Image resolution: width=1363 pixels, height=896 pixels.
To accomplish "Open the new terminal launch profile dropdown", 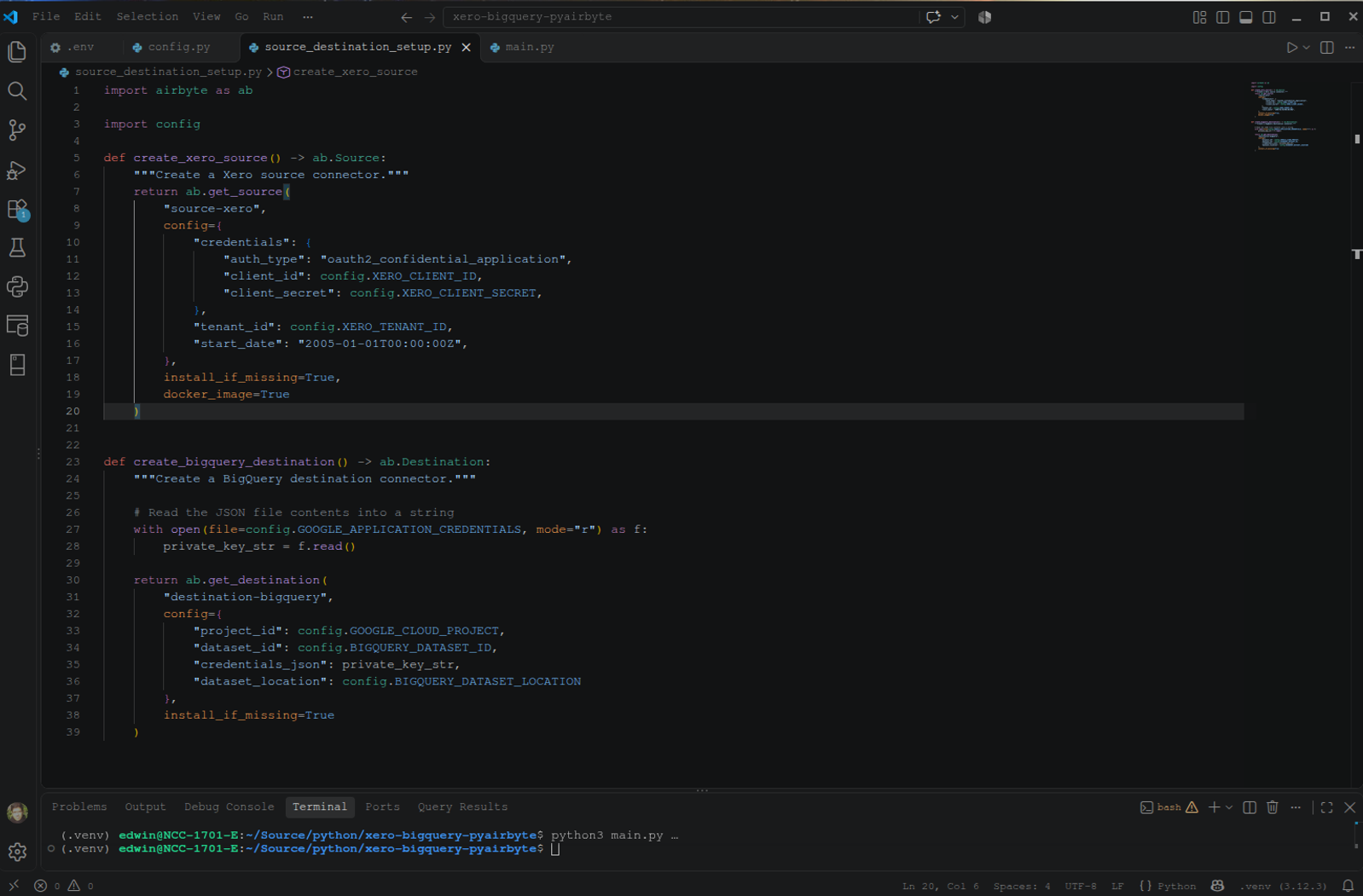I will (x=1229, y=807).
